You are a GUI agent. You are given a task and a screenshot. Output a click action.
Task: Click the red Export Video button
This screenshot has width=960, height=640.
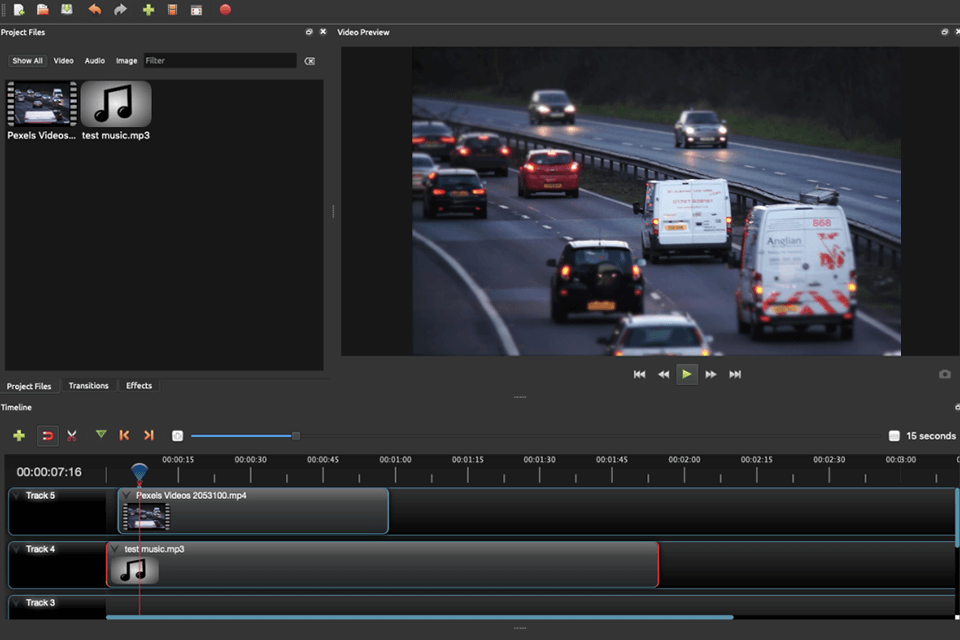coord(225,10)
